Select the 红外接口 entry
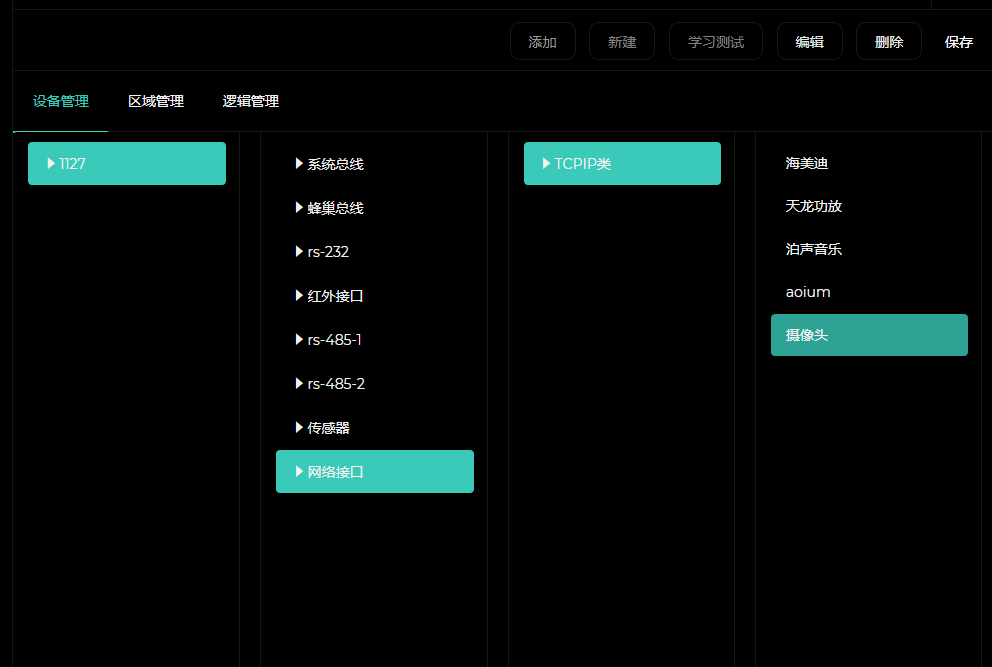992x667 pixels. pos(375,296)
